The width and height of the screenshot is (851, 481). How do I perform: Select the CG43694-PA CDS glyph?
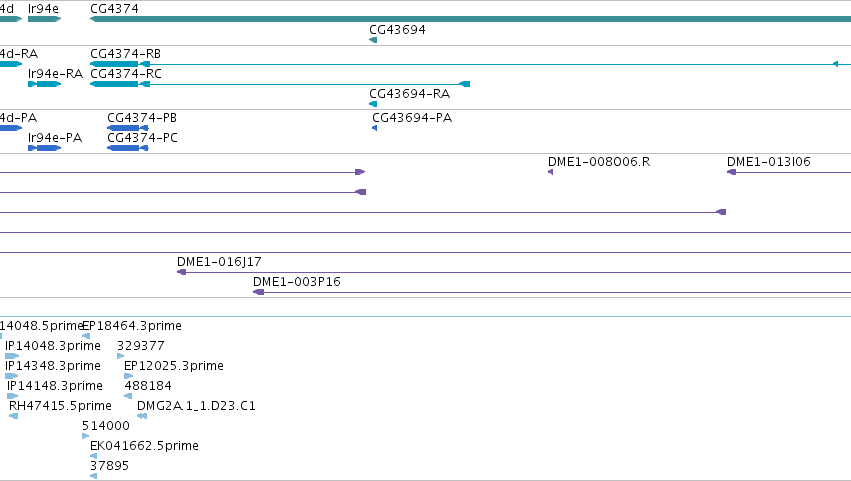[374, 128]
